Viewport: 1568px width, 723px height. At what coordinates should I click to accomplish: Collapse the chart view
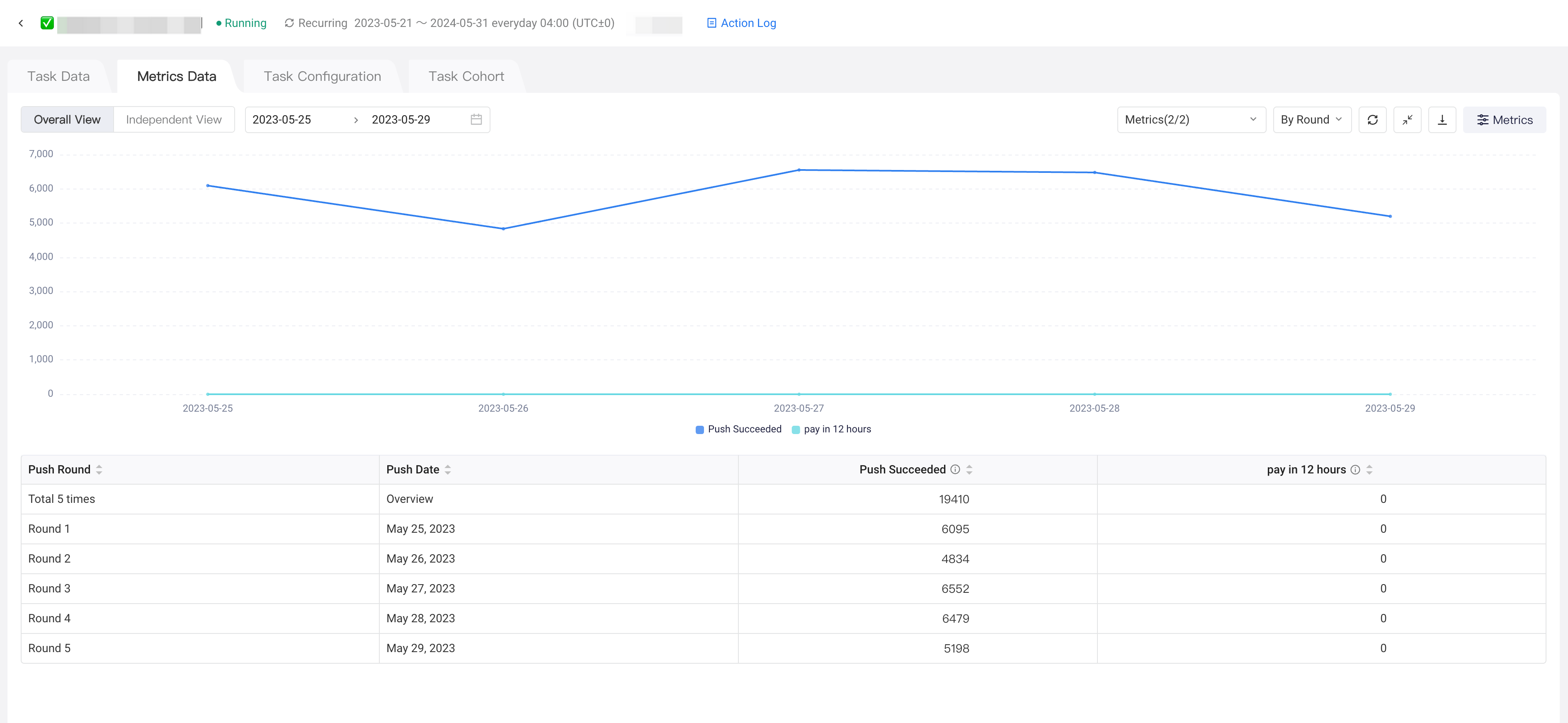coord(1407,119)
